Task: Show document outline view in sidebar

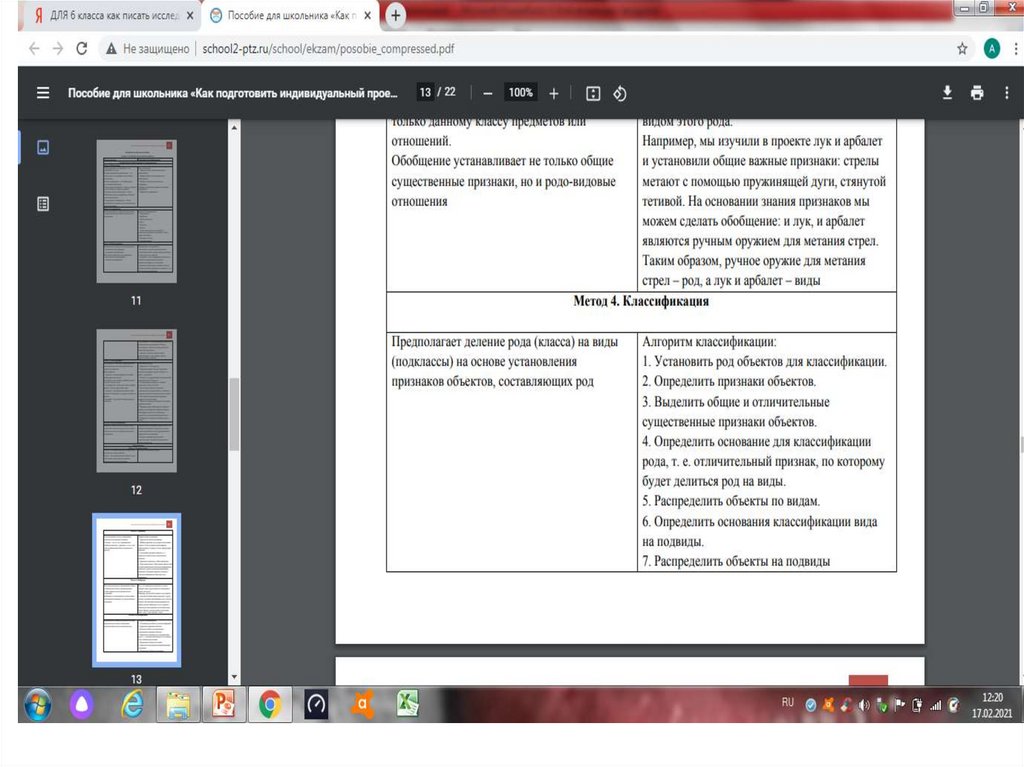Action: (43, 204)
